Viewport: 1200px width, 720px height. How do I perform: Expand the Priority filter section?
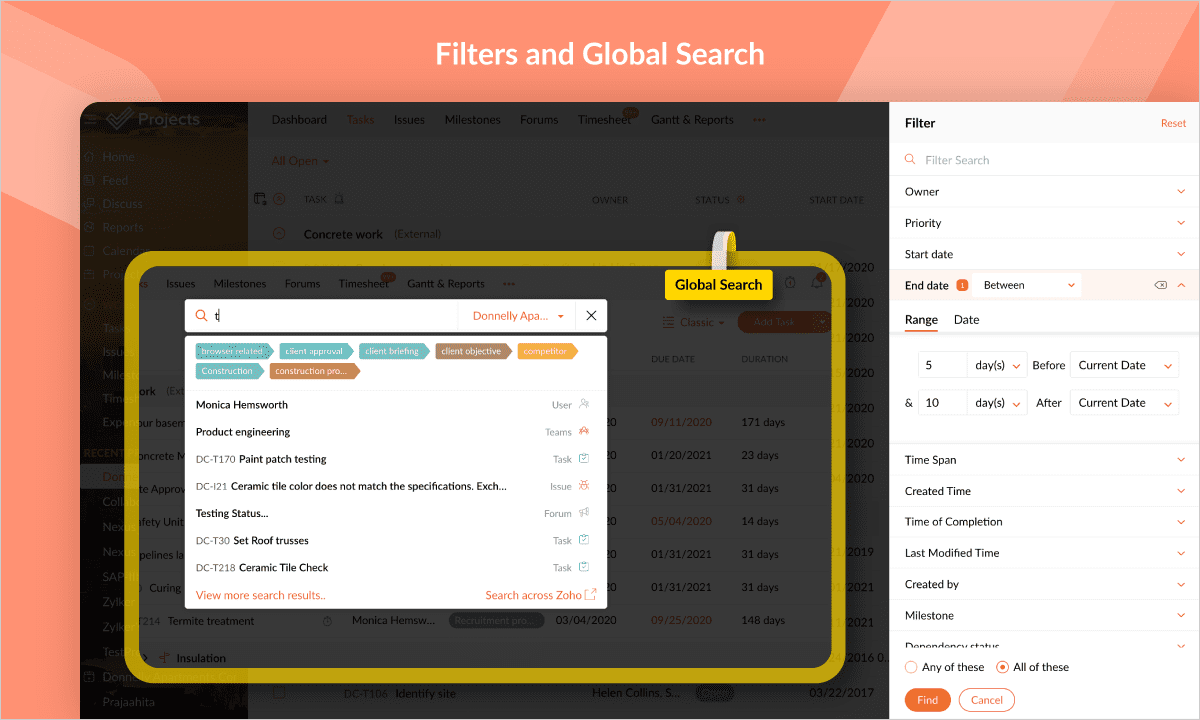1180,223
